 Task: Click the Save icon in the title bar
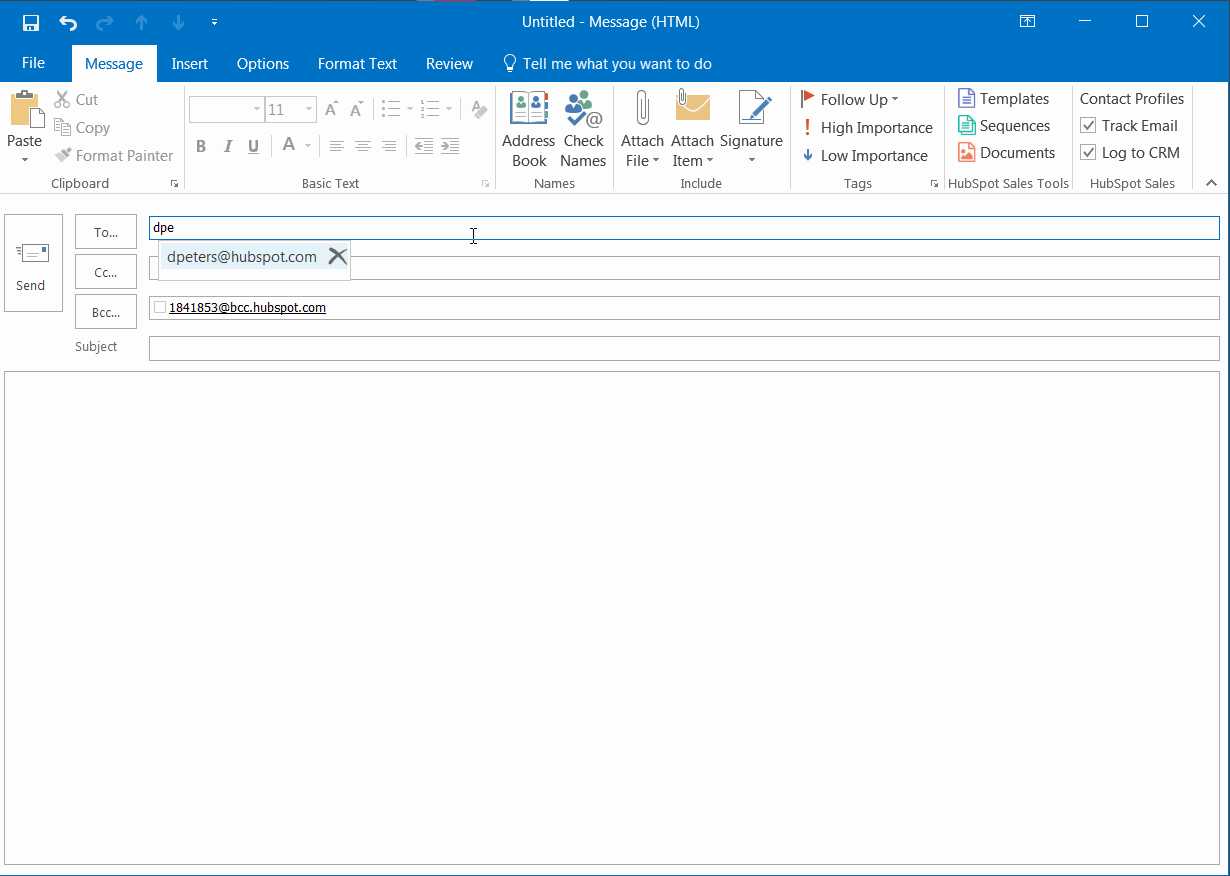(31, 22)
